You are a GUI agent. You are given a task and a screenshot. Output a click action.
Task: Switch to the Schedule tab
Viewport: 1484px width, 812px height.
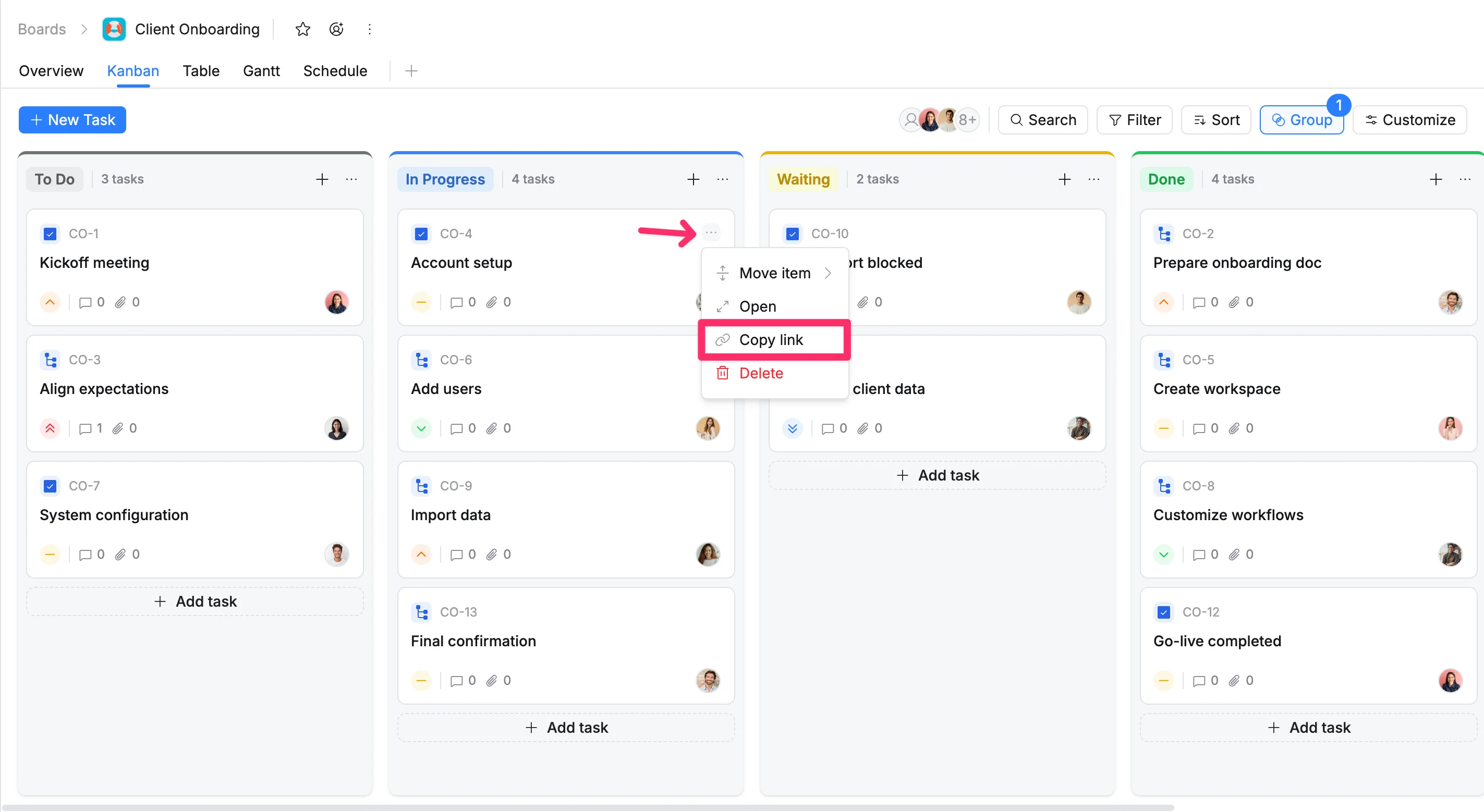coord(335,71)
